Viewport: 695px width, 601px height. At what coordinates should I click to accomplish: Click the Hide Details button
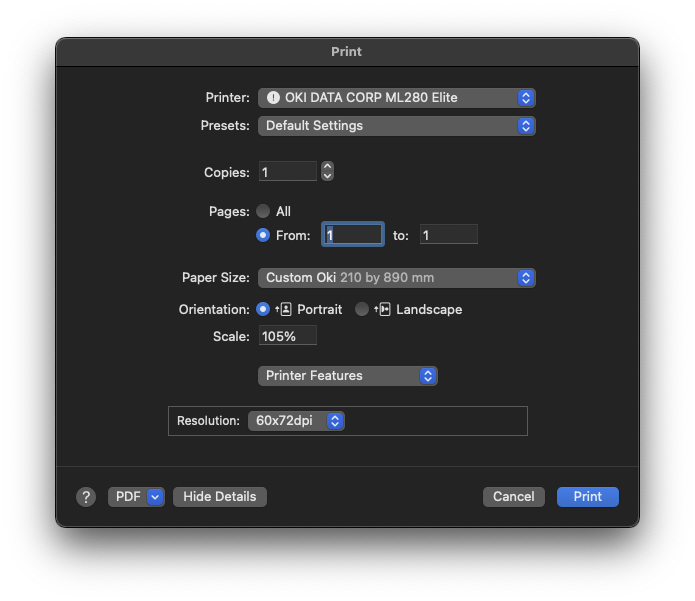pyautogui.click(x=220, y=497)
